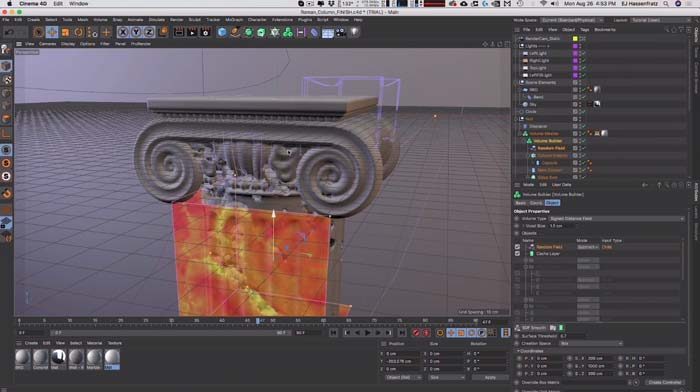
Task: Open the Volume menu
Action: (100, 20)
